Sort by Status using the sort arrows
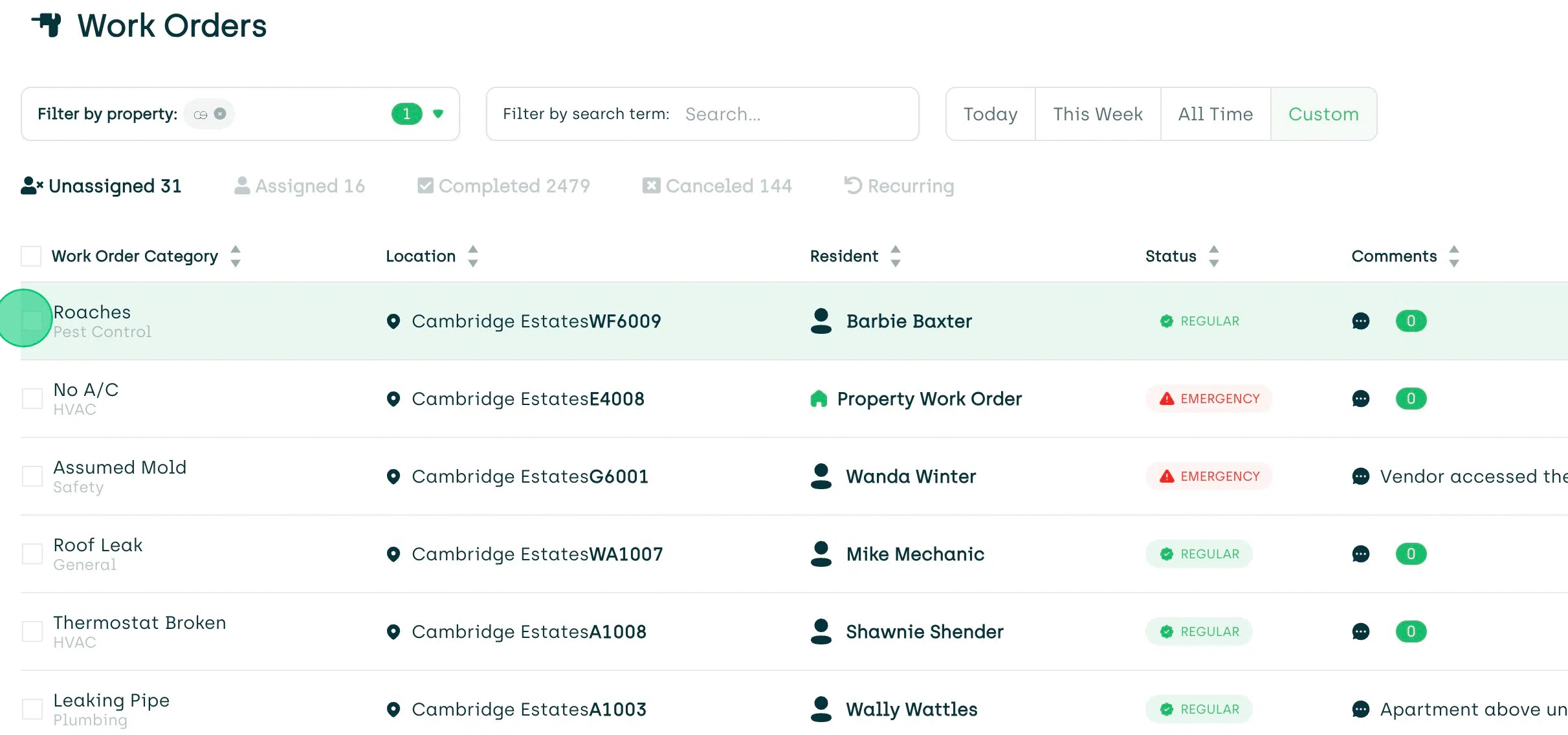Viewport: 1568px width, 735px height. (x=1215, y=256)
